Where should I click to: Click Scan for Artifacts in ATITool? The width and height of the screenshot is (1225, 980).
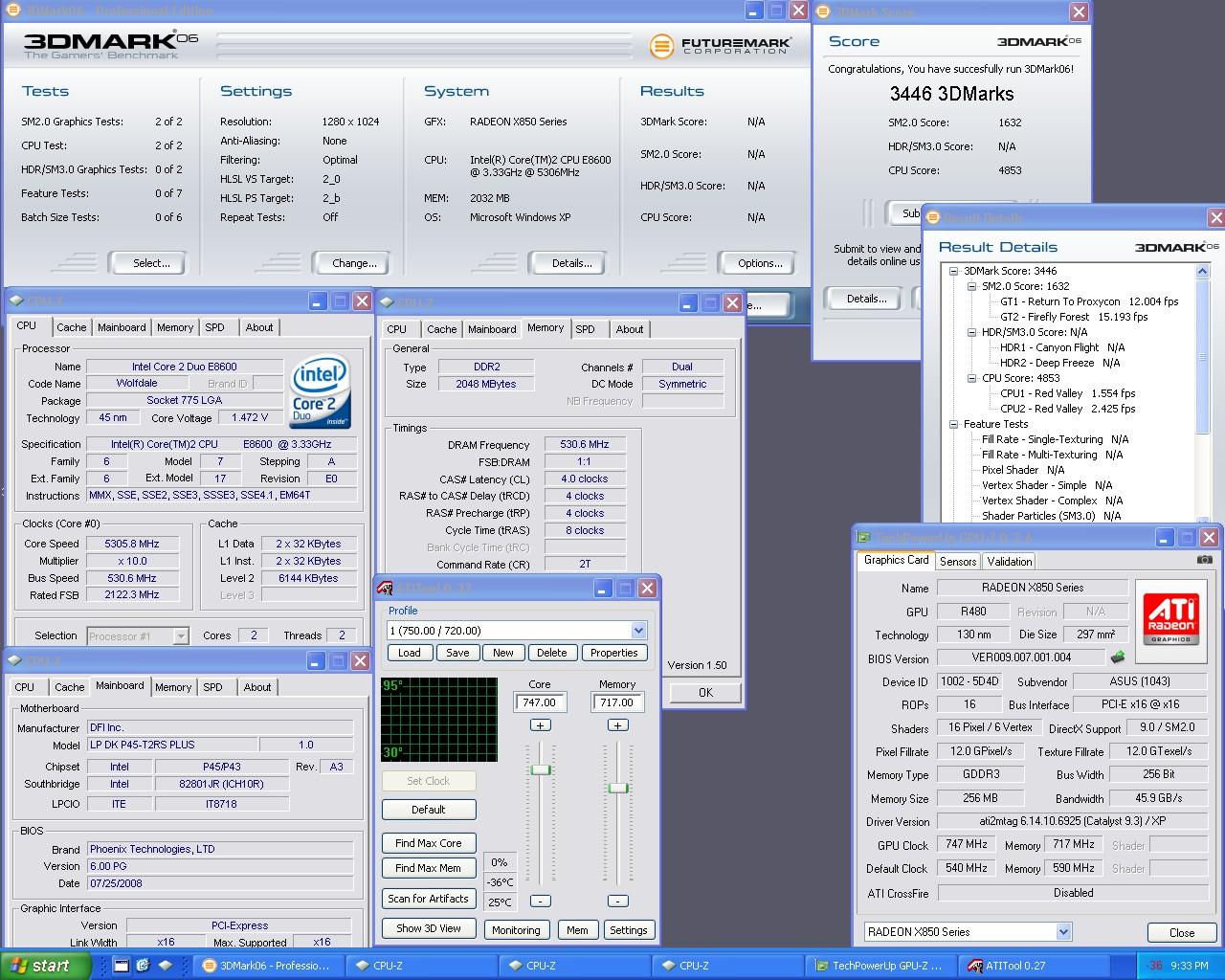coord(428,899)
